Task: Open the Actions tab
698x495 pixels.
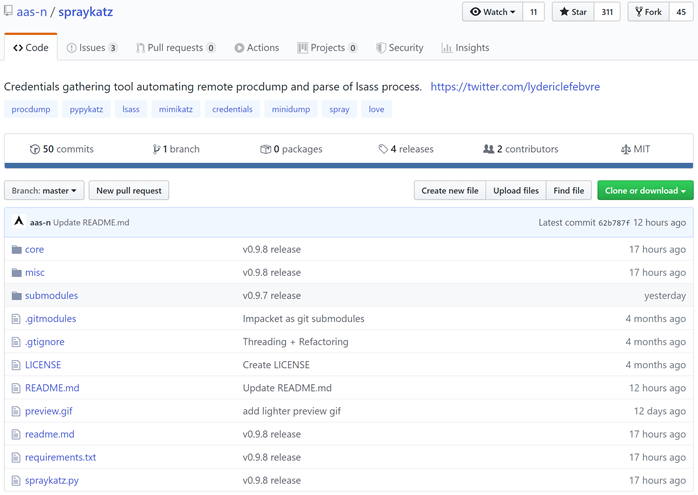Action: pos(257,48)
